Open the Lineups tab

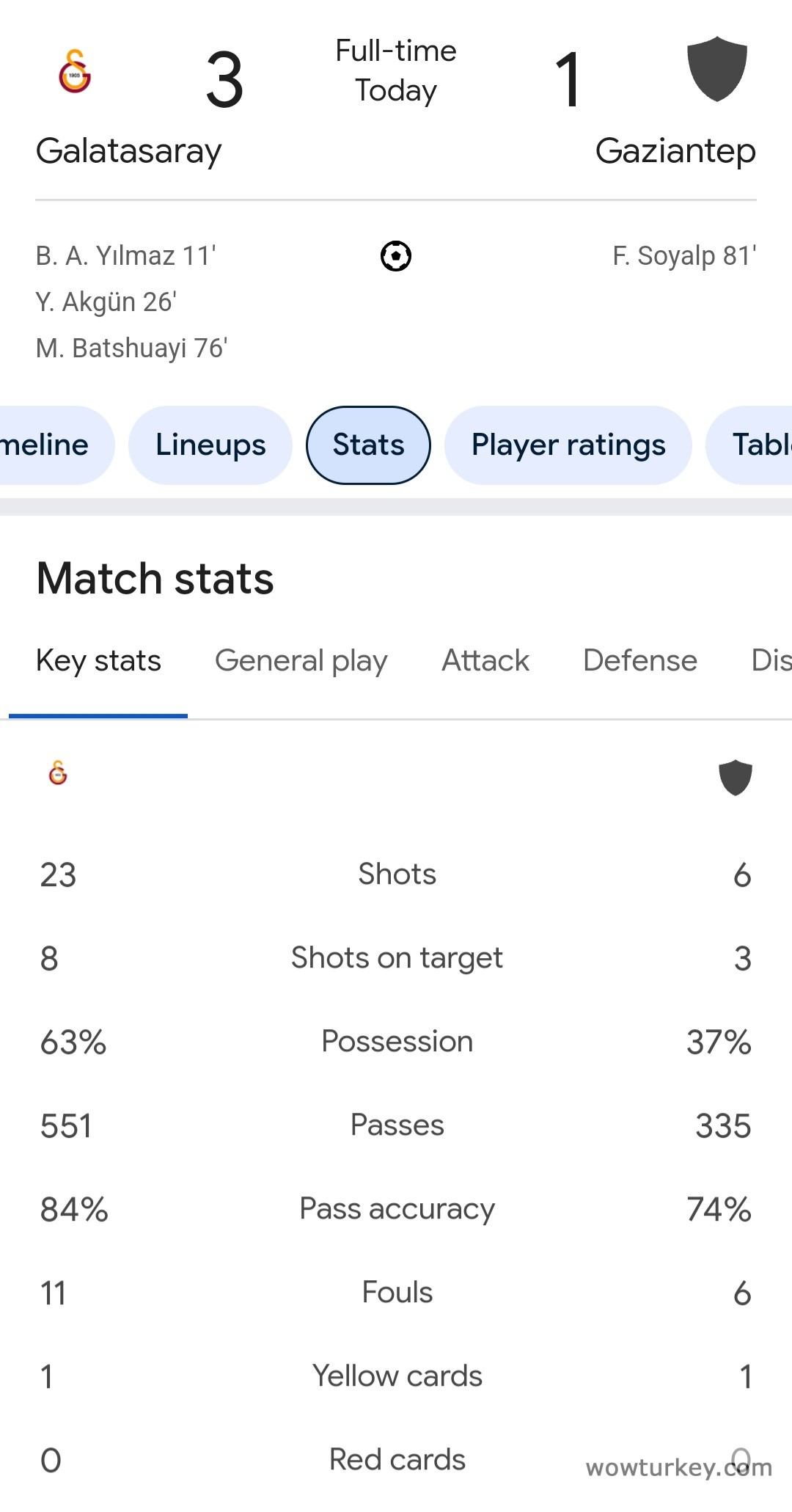click(x=210, y=445)
